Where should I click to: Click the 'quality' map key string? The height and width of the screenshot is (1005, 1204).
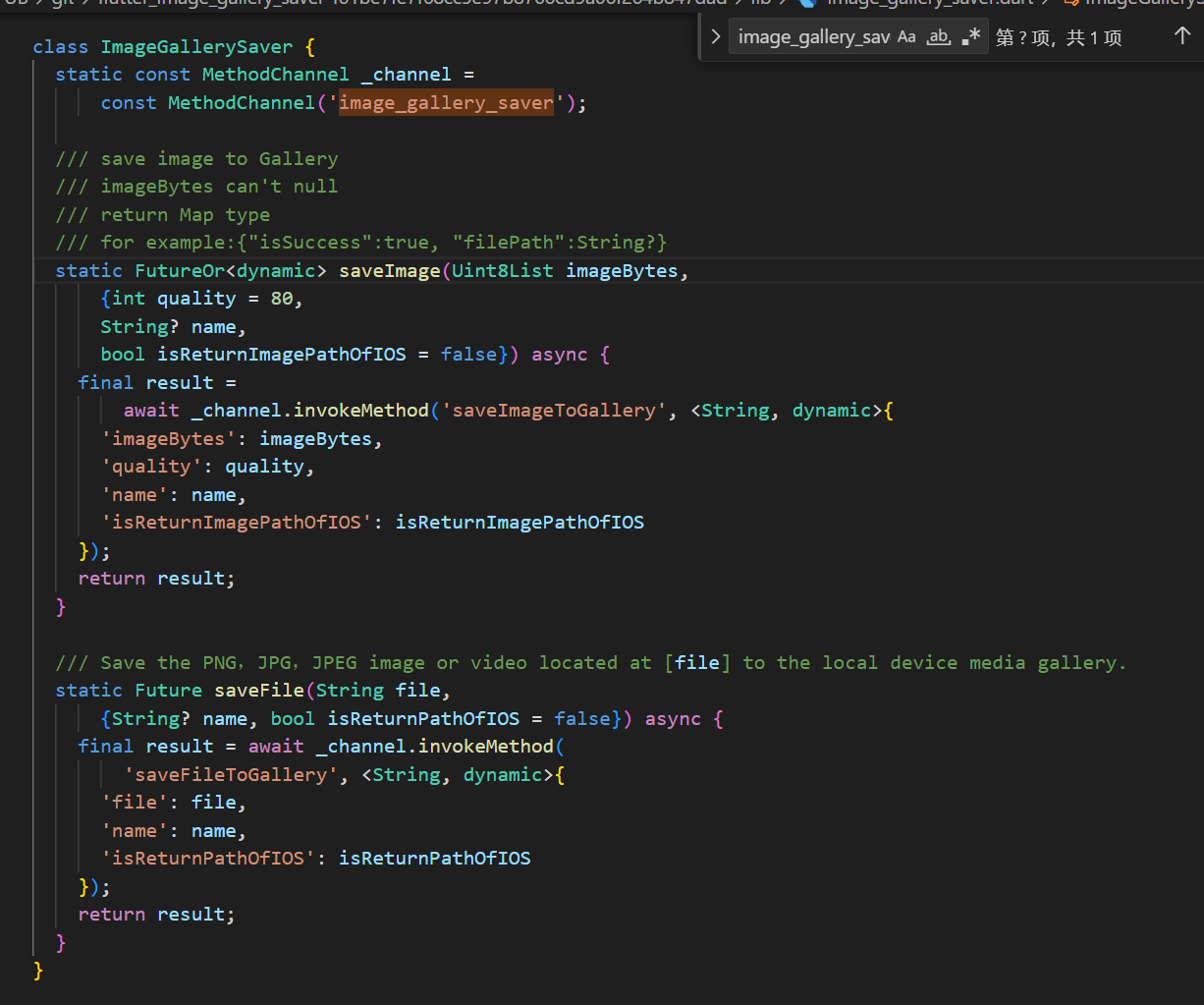tap(151, 467)
